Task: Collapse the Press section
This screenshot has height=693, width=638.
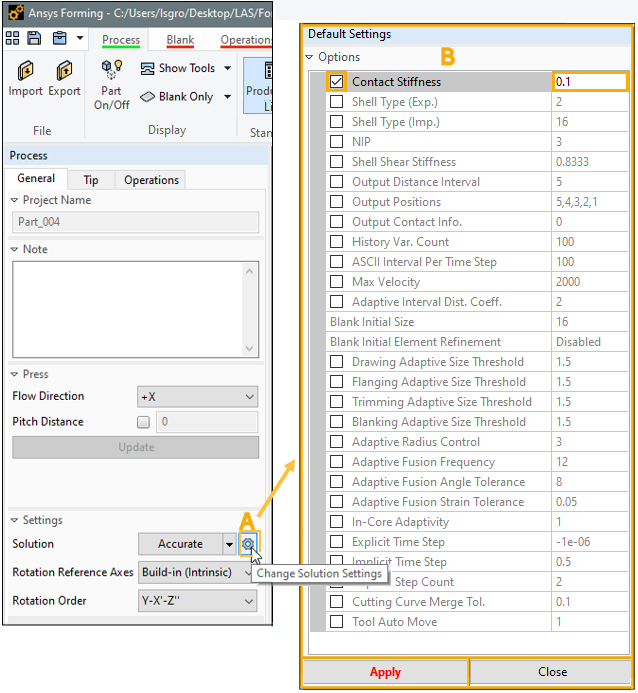Action: point(15,374)
